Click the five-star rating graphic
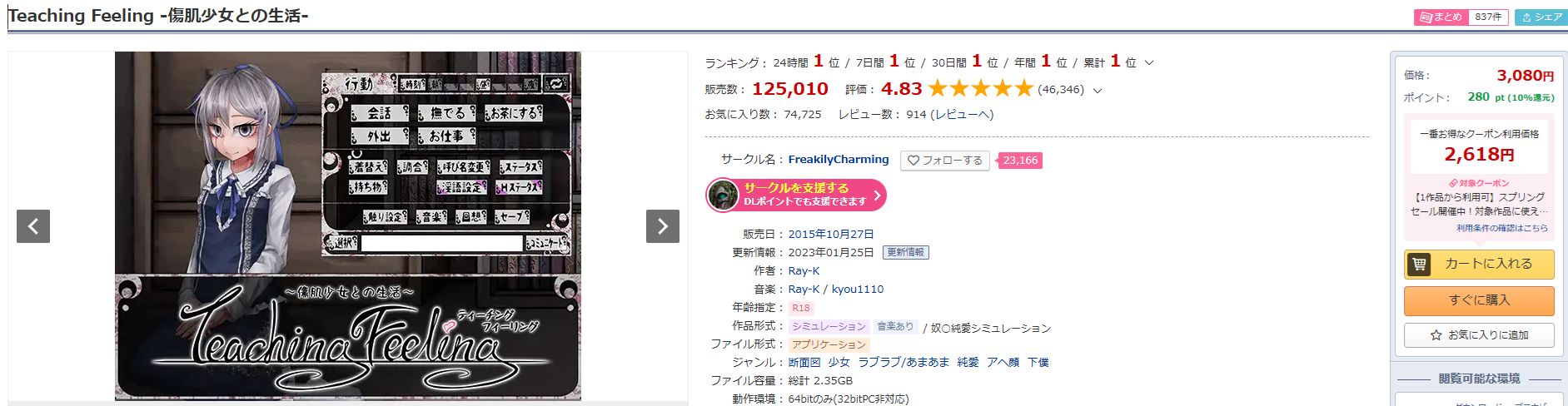Image resolution: width=1568 pixels, height=406 pixels. click(980, 88)
